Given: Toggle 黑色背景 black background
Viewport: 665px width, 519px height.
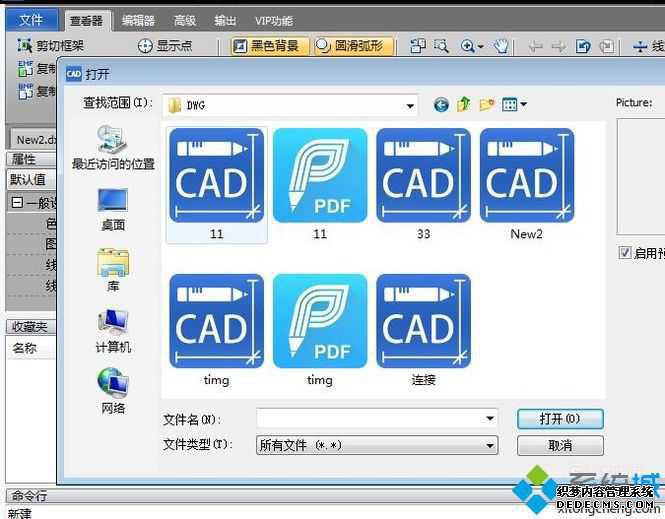Looking at the screenshot, I should point(269,45).
